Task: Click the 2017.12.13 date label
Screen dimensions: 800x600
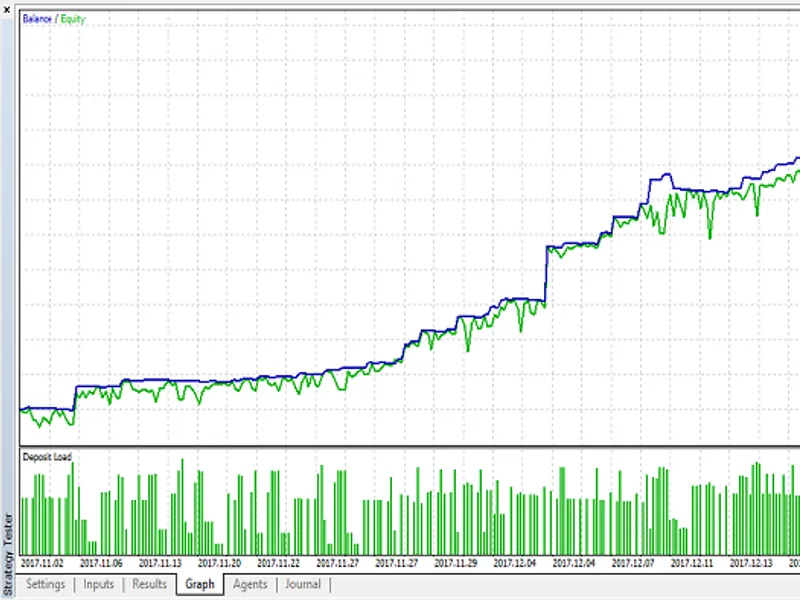Action: [x=751, y=563]
